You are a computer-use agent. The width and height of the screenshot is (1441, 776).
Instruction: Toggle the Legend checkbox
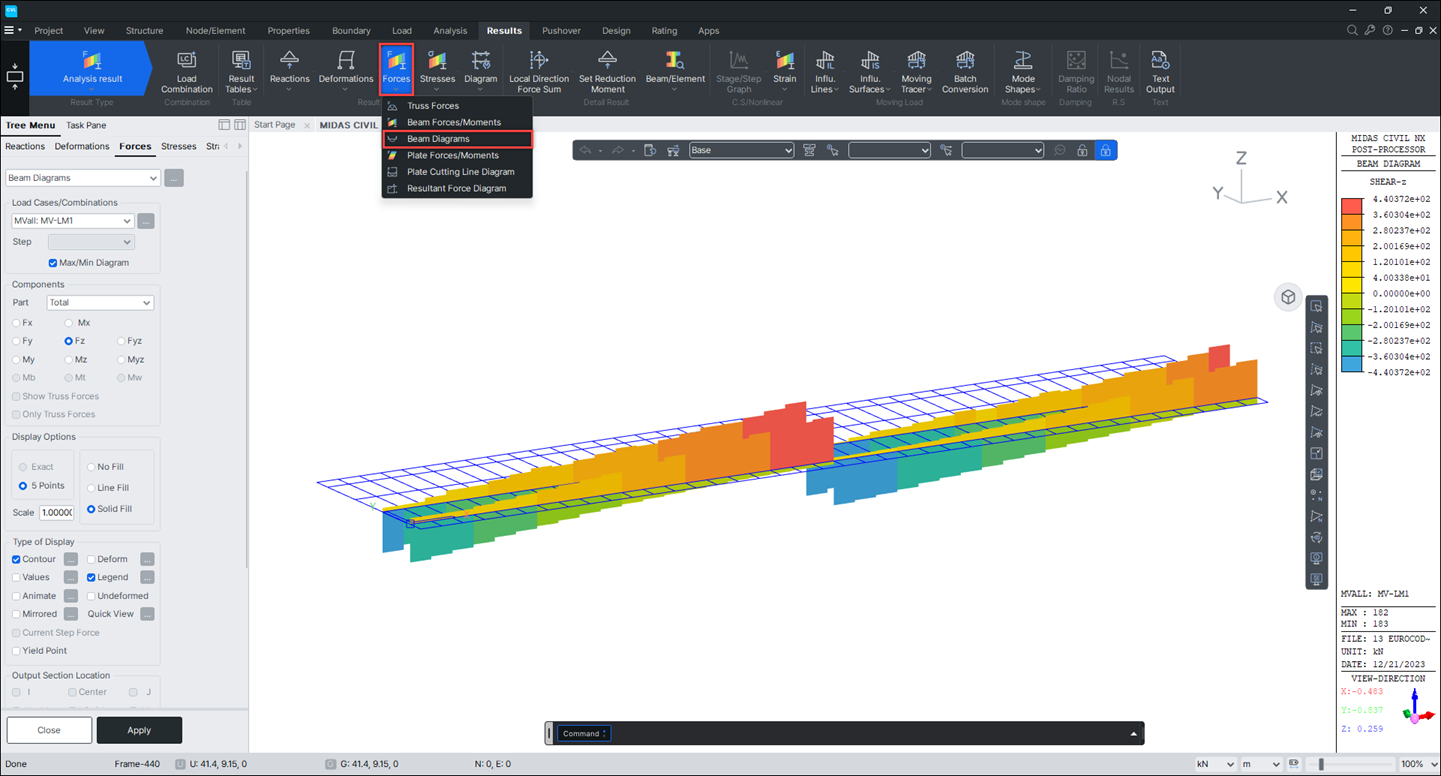tap(91, 577)
